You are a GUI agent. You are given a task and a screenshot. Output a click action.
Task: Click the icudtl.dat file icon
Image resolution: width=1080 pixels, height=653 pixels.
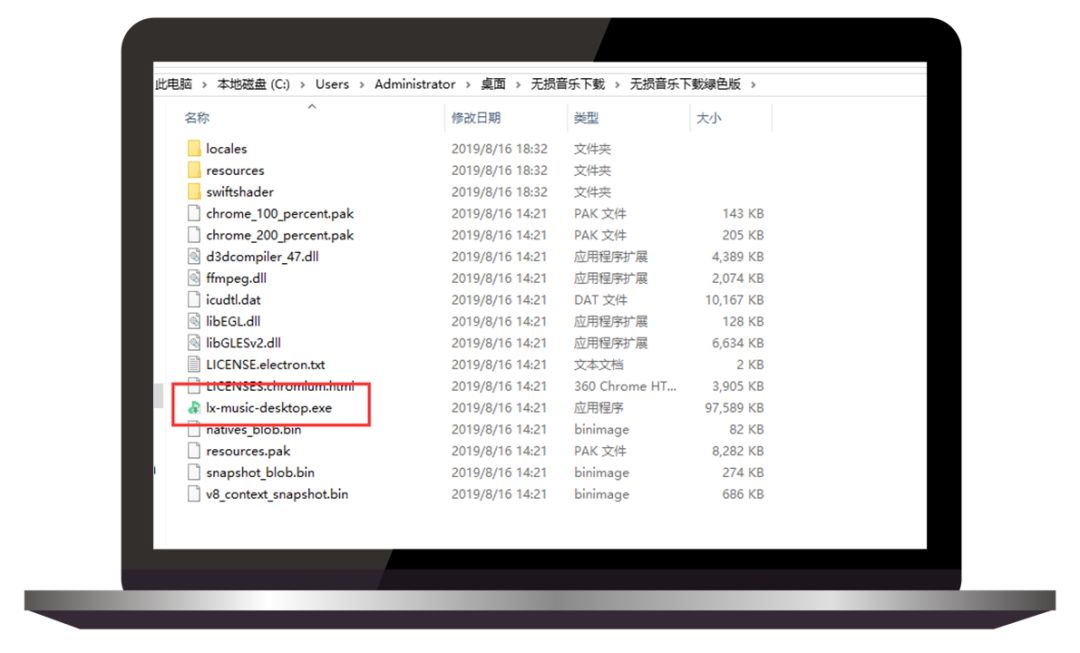(x=193, y=299)
